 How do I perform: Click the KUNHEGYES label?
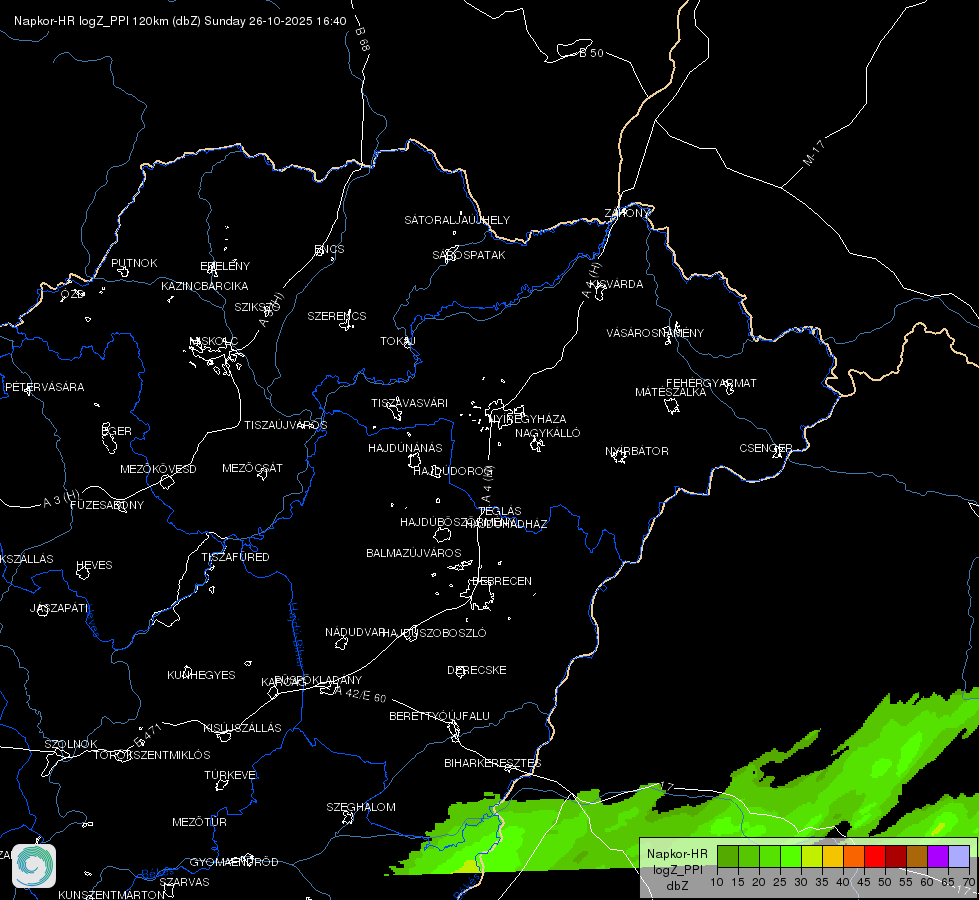coord(201,675)
